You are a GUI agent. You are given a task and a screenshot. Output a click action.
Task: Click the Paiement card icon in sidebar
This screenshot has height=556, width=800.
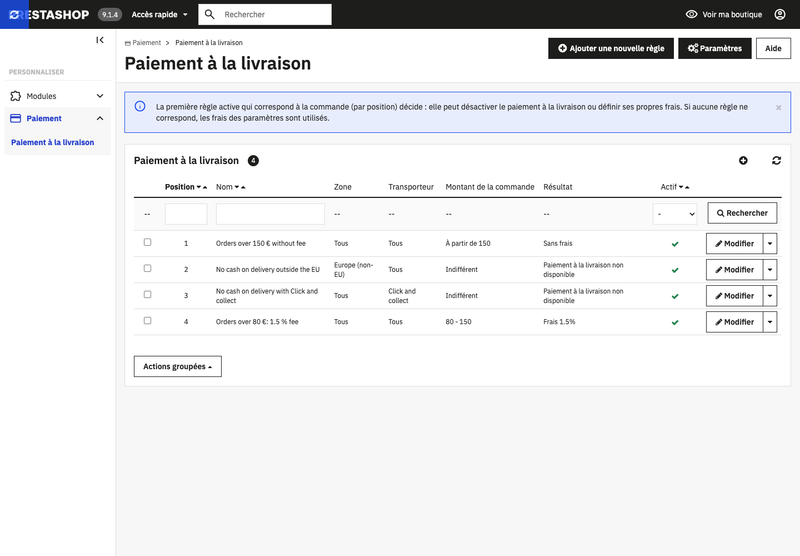16,118
